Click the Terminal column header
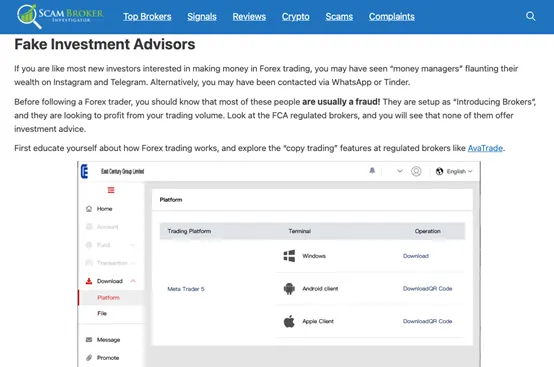This screenshot has width=554, height=367. 300,231
